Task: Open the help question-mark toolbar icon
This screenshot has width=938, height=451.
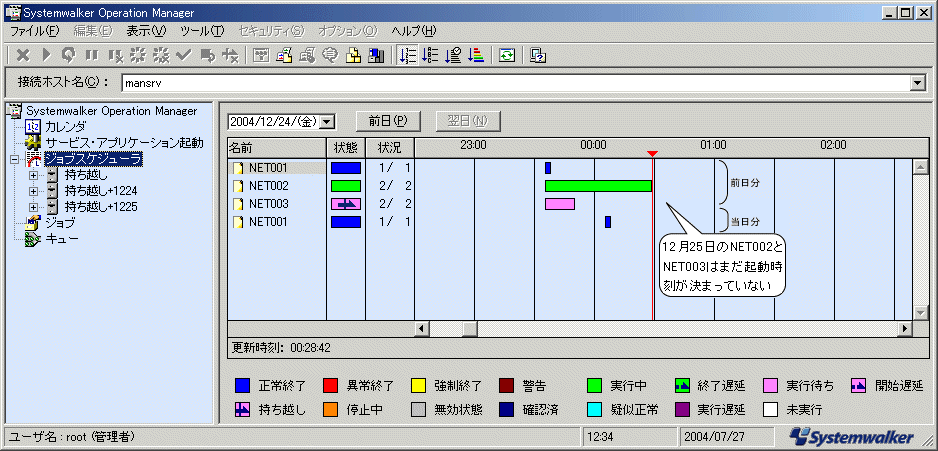Action: [538, 56]
